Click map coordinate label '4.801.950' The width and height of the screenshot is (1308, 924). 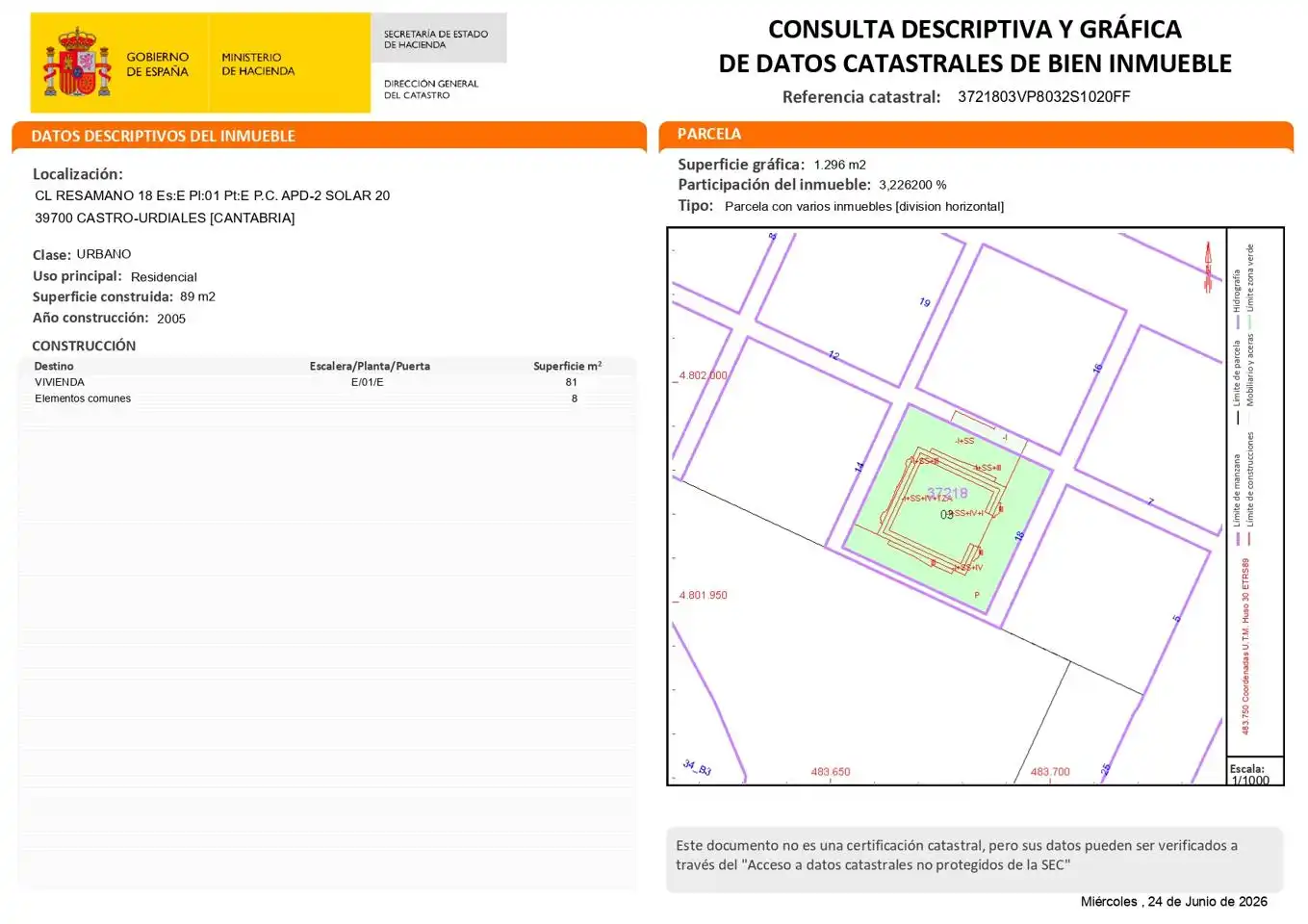coord(704,596)
